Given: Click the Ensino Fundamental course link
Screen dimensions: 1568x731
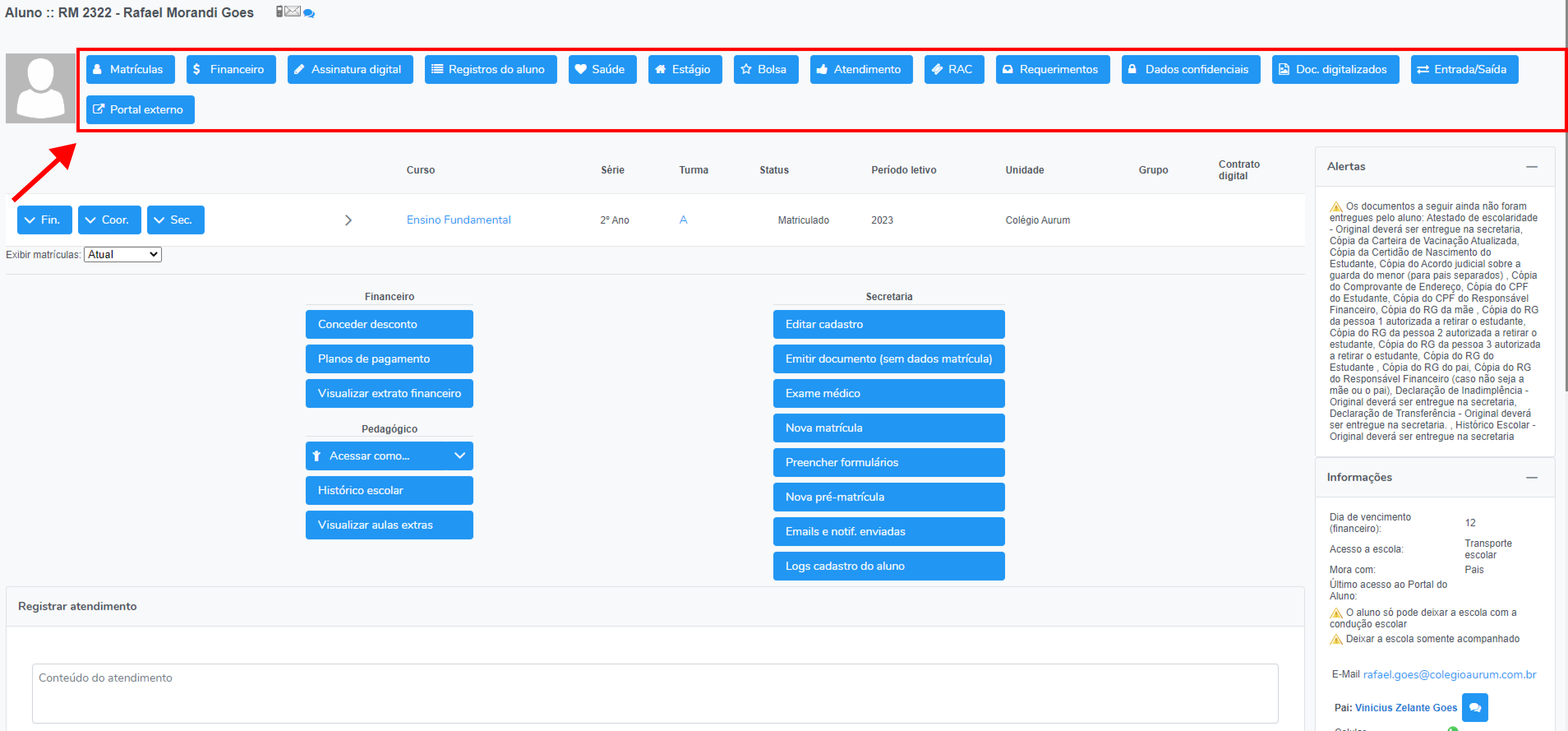Looking at the screenshot, I should 458,220.
